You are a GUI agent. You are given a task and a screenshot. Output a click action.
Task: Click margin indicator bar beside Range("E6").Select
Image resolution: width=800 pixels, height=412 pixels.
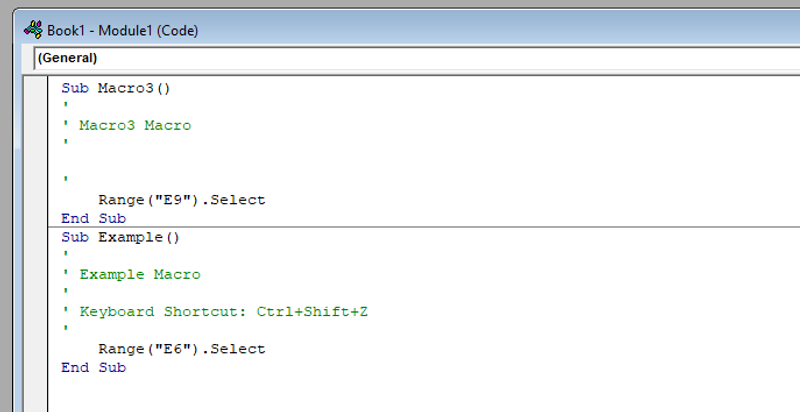36,349
